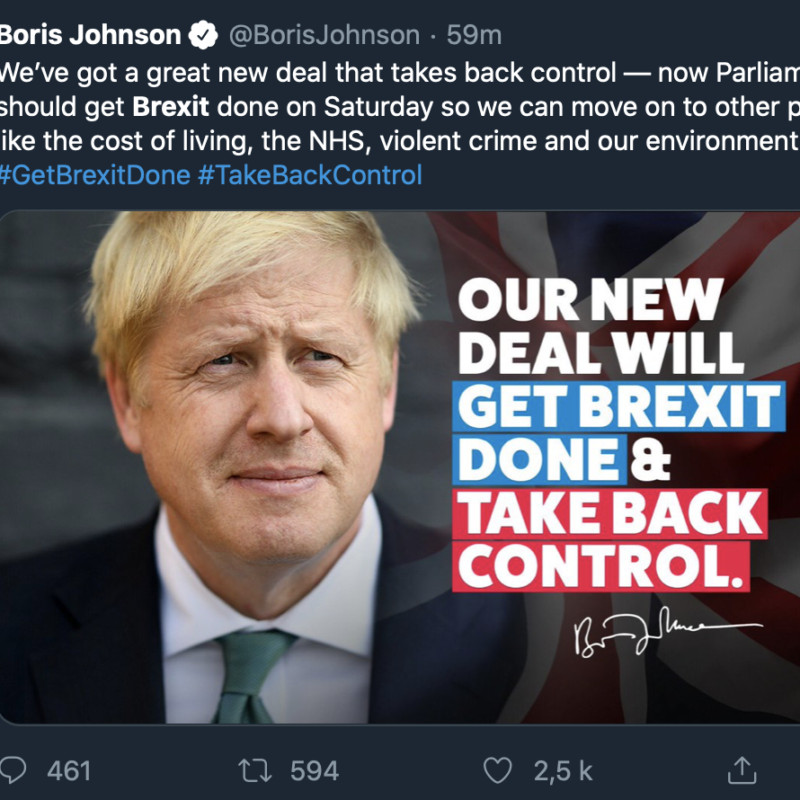Click the reply speech bubble icon
This screenshot has height=800, width=800.
18,770
